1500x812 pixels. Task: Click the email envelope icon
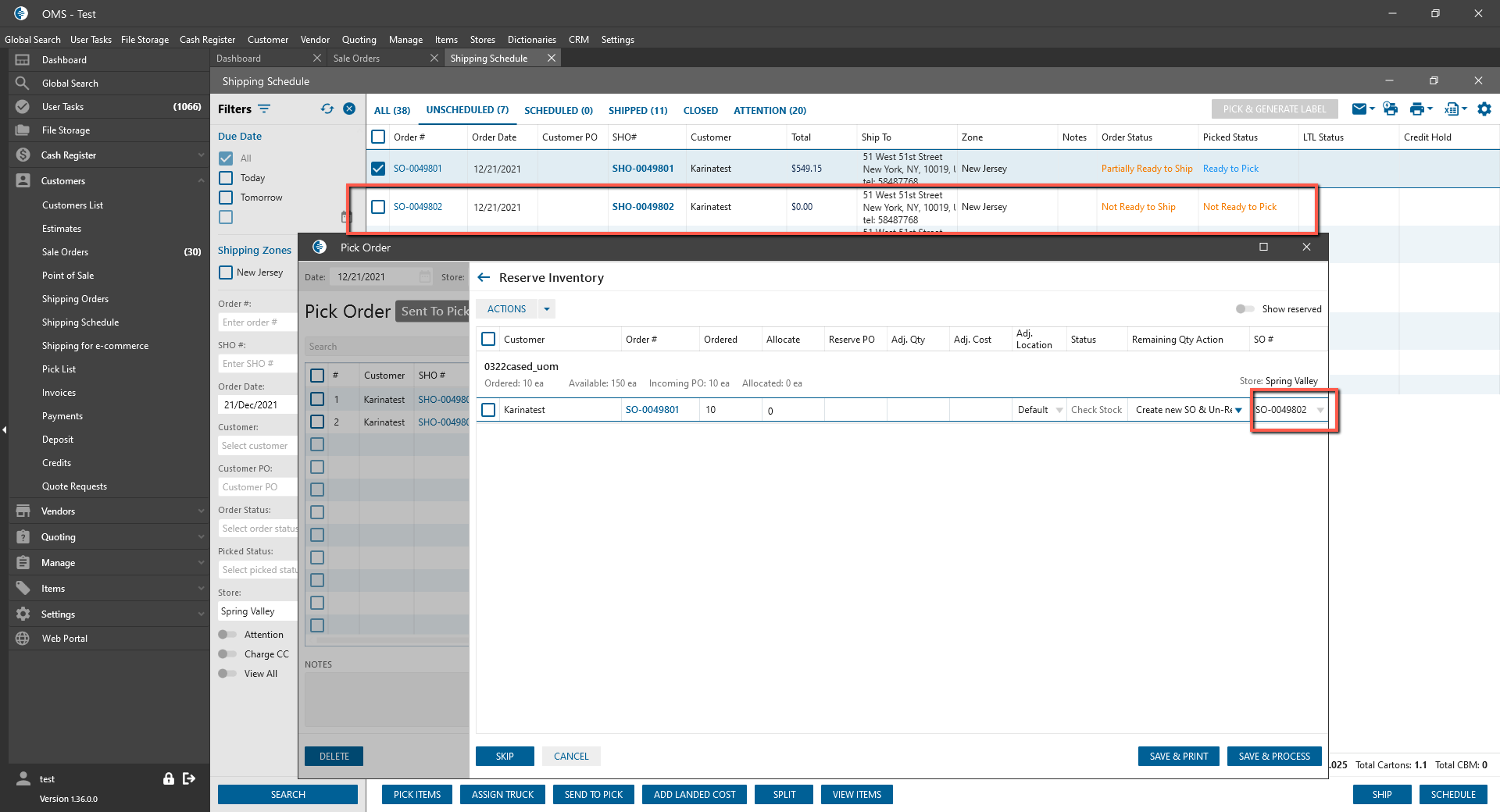tap(1359, 109)
